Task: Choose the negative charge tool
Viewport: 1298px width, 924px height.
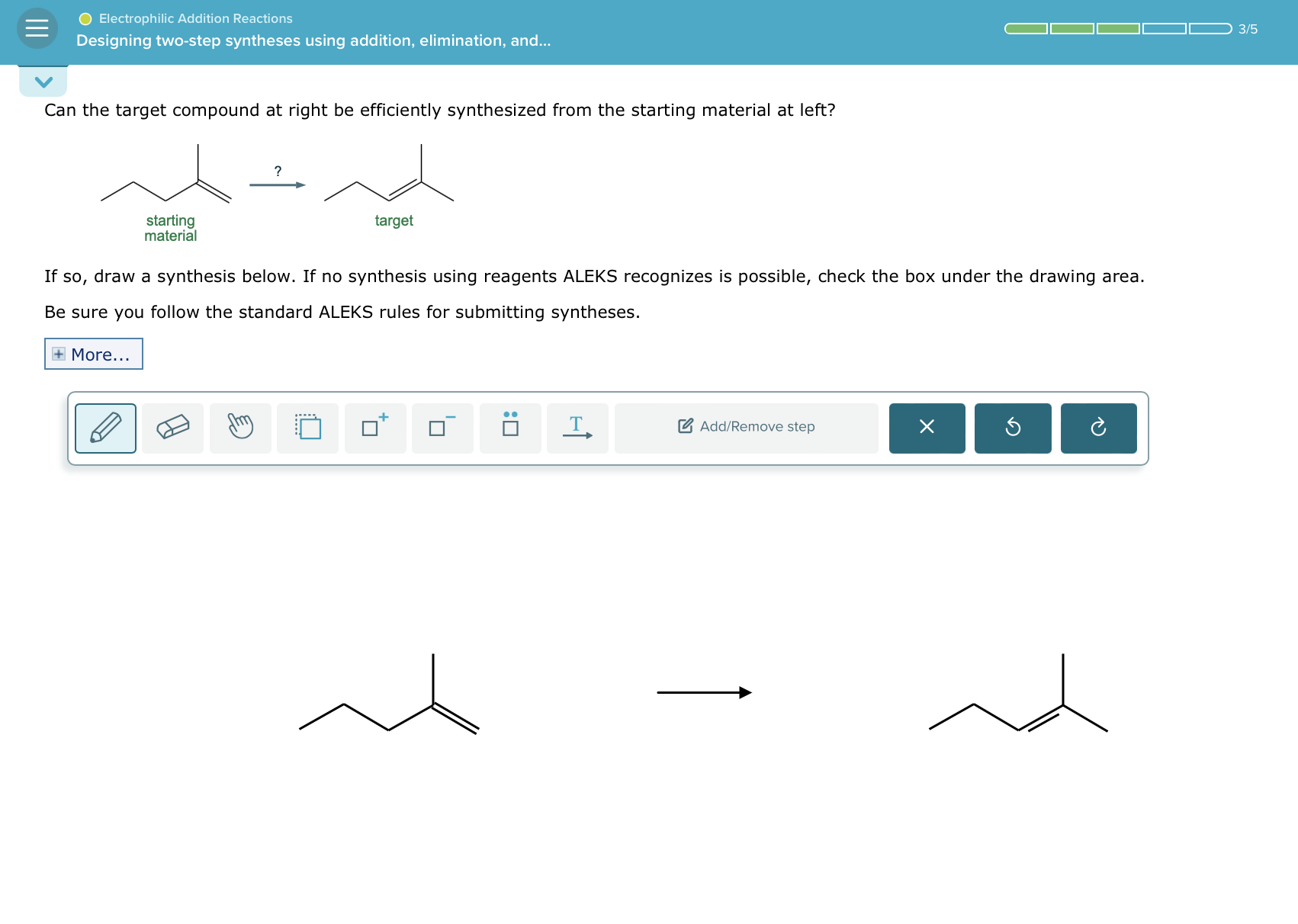Action: pos(441,428)
